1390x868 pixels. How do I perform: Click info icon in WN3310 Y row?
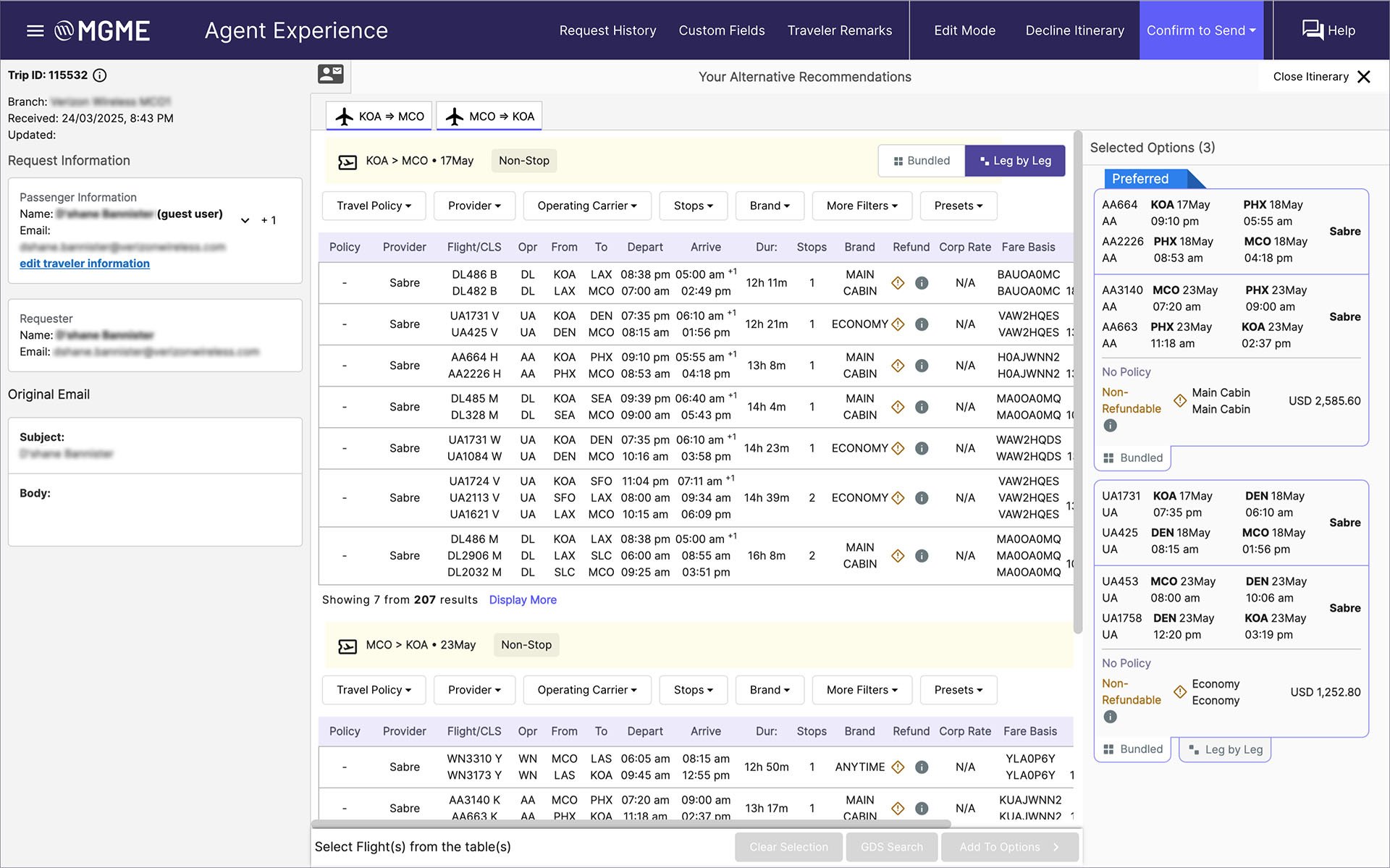[922, 767]
